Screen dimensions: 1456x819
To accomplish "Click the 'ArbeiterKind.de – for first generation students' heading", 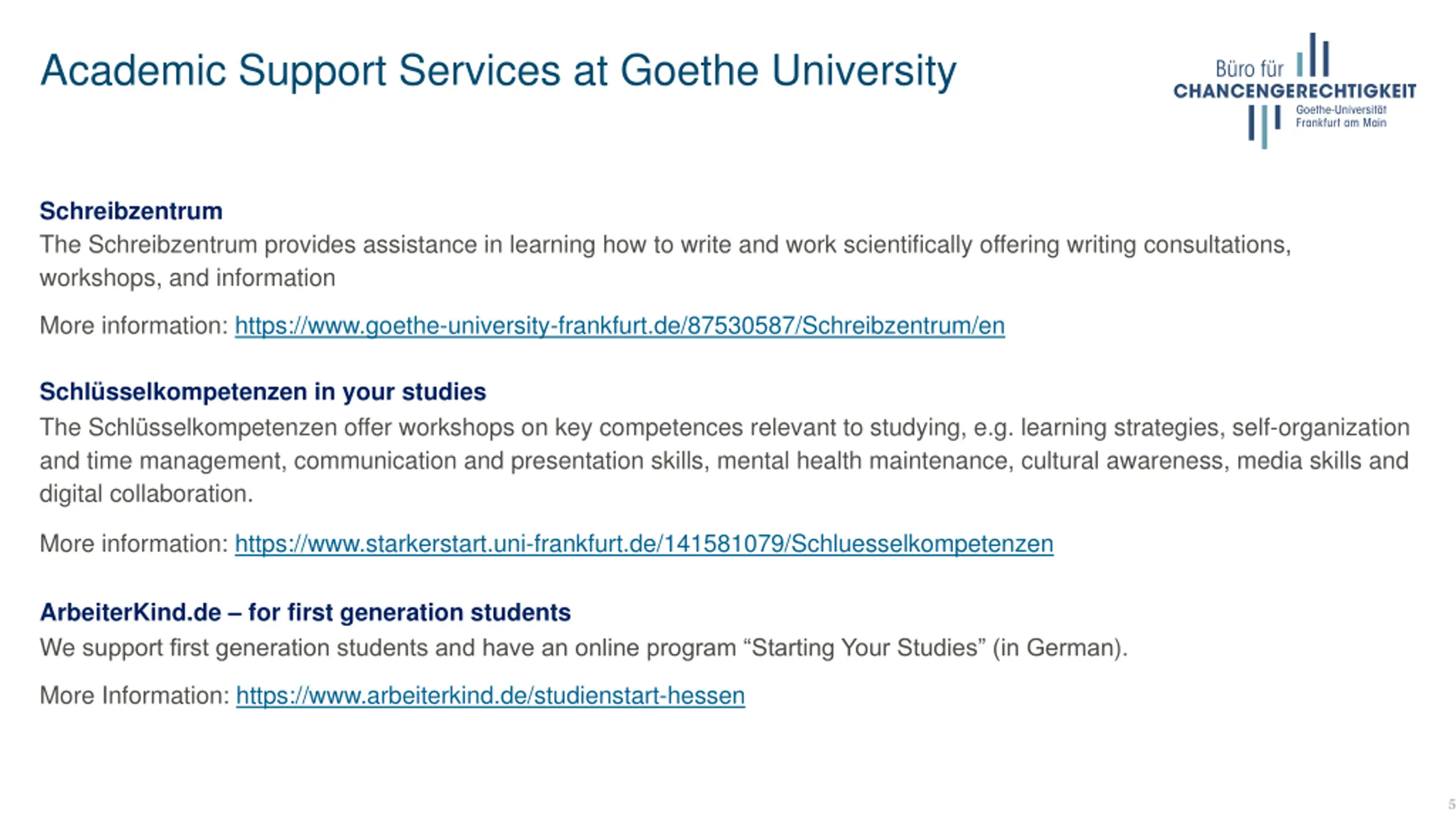I will point(305,613).
